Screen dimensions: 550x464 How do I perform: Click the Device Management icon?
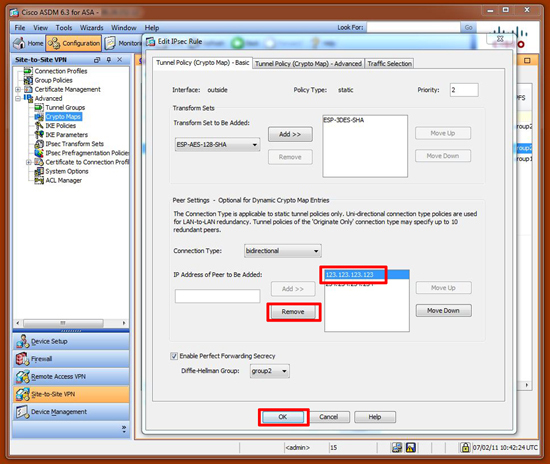(x=22, y=412)
